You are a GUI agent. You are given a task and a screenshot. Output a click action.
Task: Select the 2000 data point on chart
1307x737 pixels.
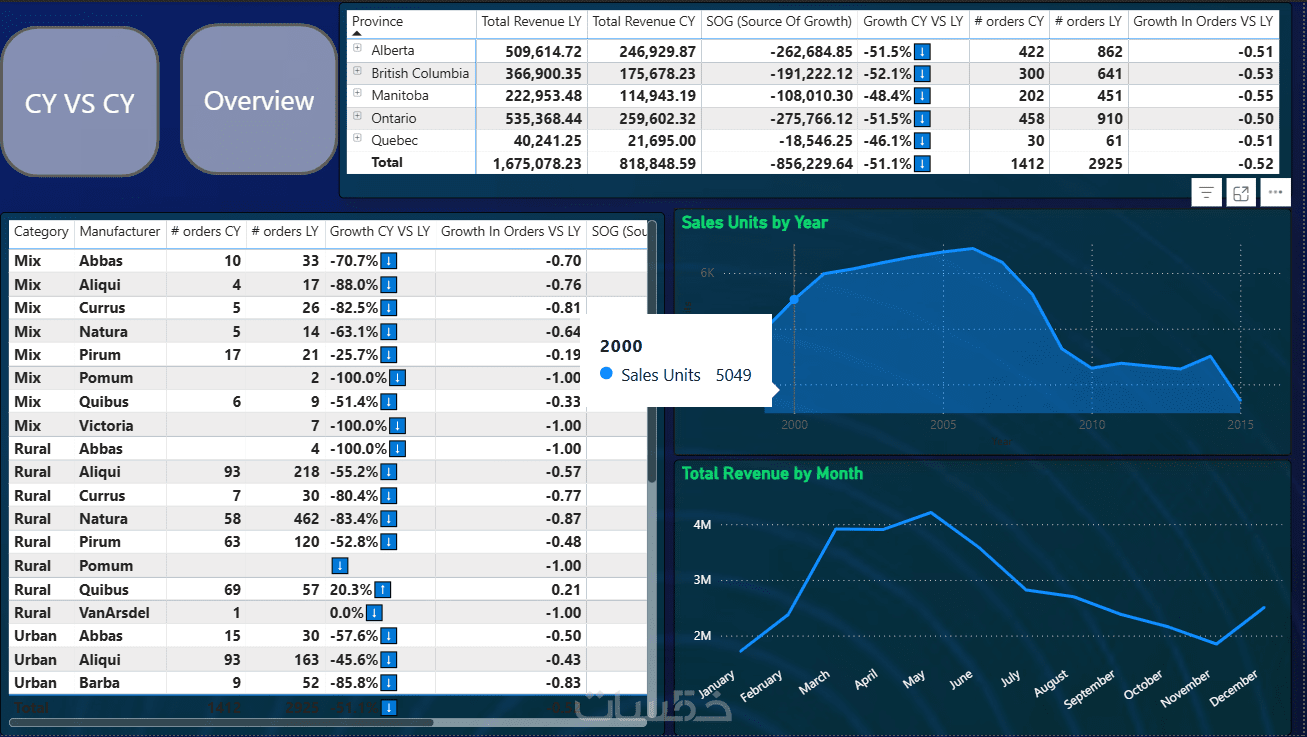click(795, 299)
